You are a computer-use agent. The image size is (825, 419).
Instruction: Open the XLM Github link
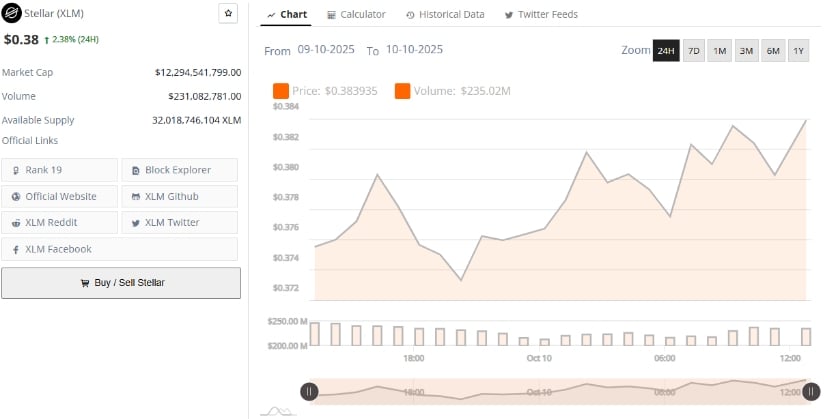tap(180, 196)
